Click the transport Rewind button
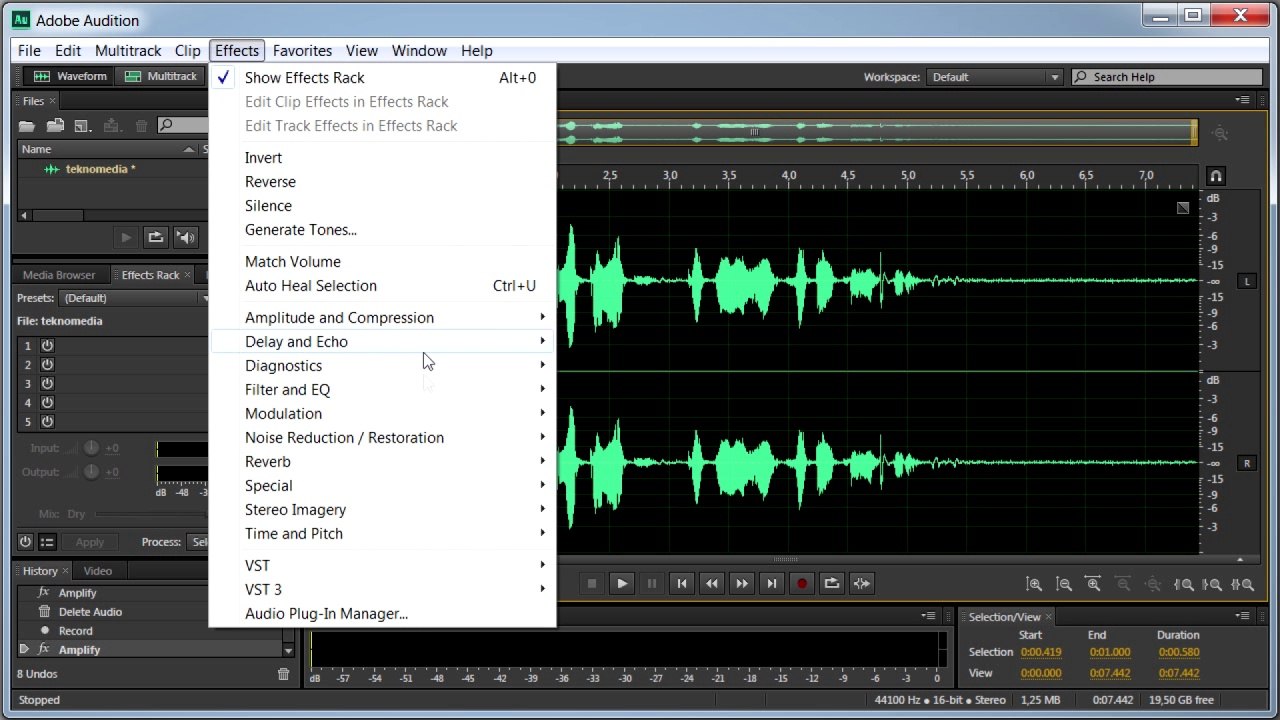Screen dimensions: 1280x720 click(712, 583)
